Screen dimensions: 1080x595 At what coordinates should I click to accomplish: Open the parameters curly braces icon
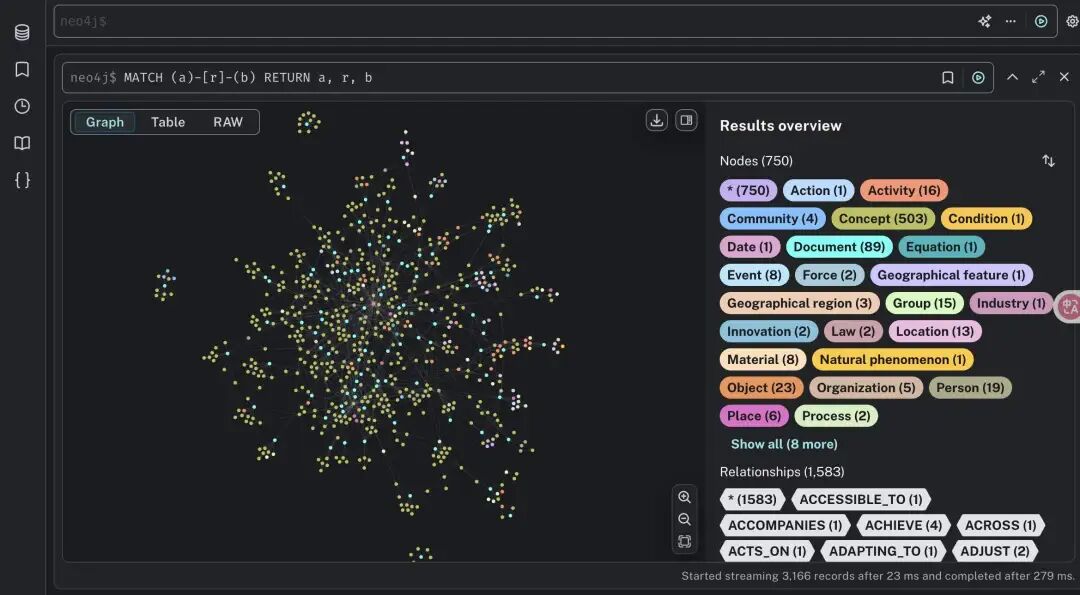pos(22,180)
